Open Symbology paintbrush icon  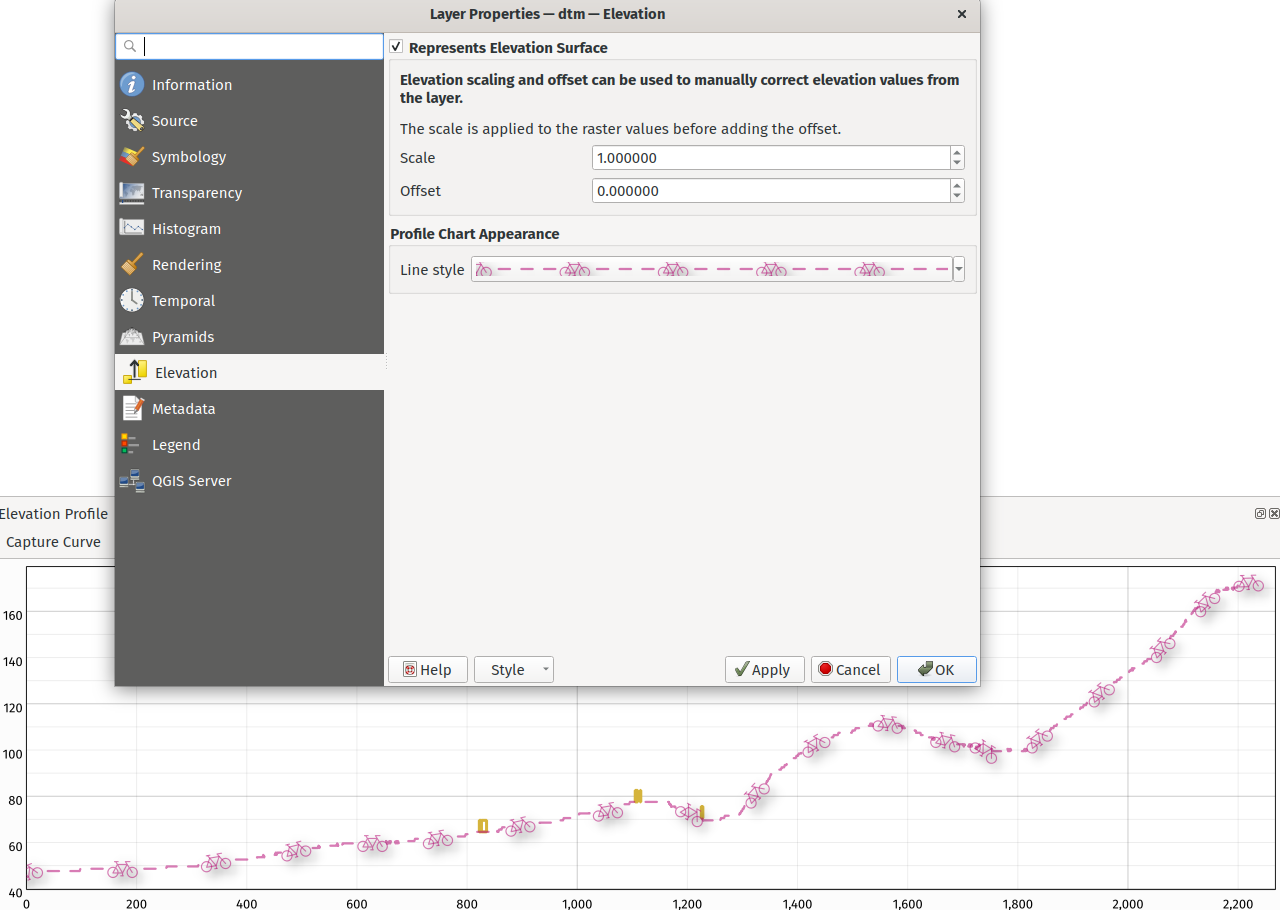coord(132,157)
